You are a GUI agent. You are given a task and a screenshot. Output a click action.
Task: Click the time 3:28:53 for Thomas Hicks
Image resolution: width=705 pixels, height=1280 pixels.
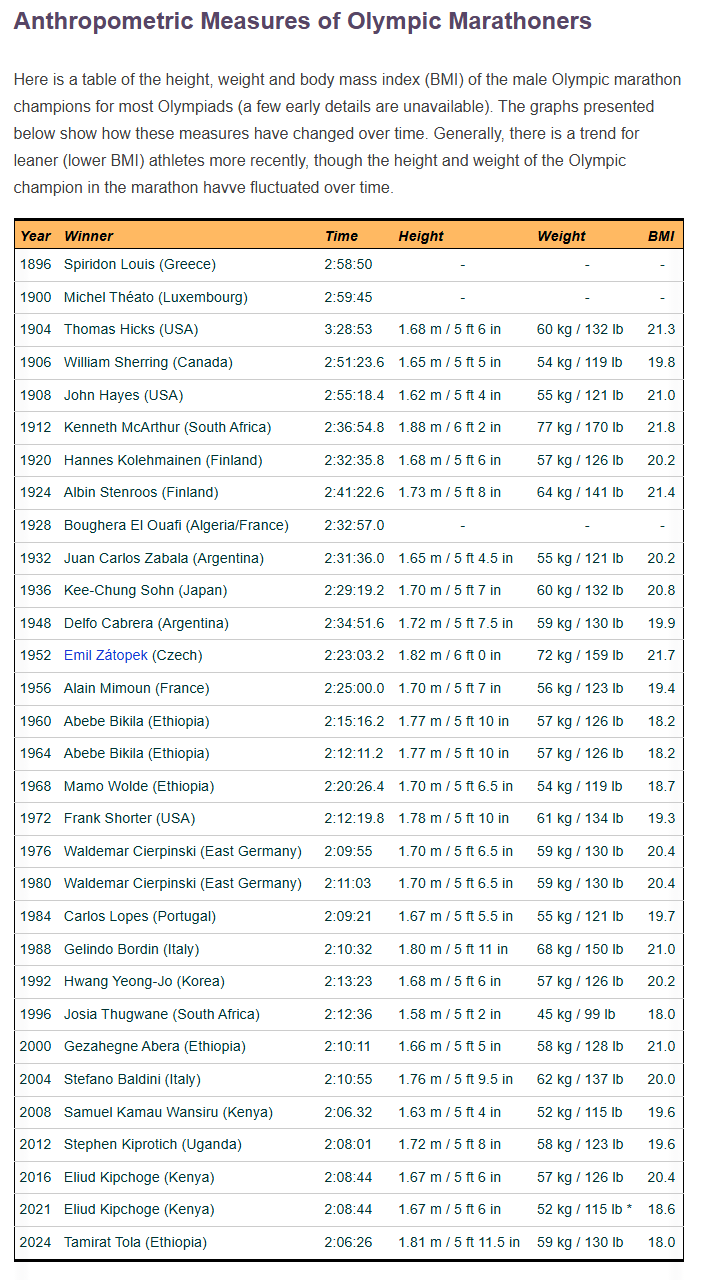click(x=348, y=329)
